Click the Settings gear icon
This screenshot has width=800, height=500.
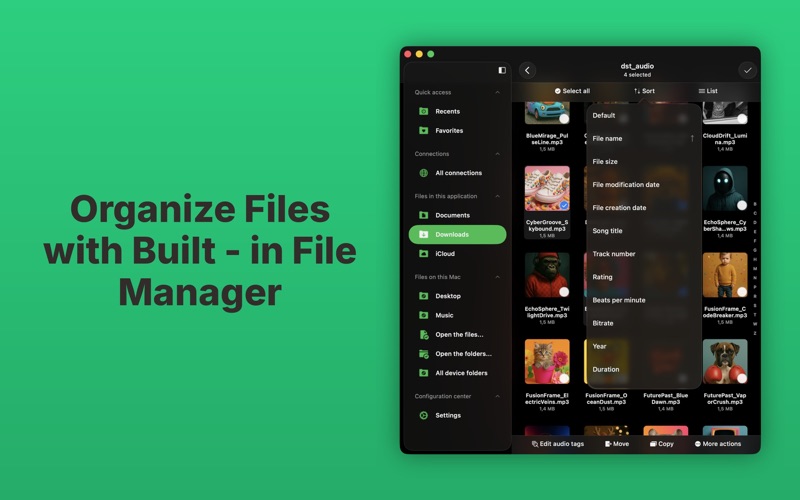[x=423, y=415]
